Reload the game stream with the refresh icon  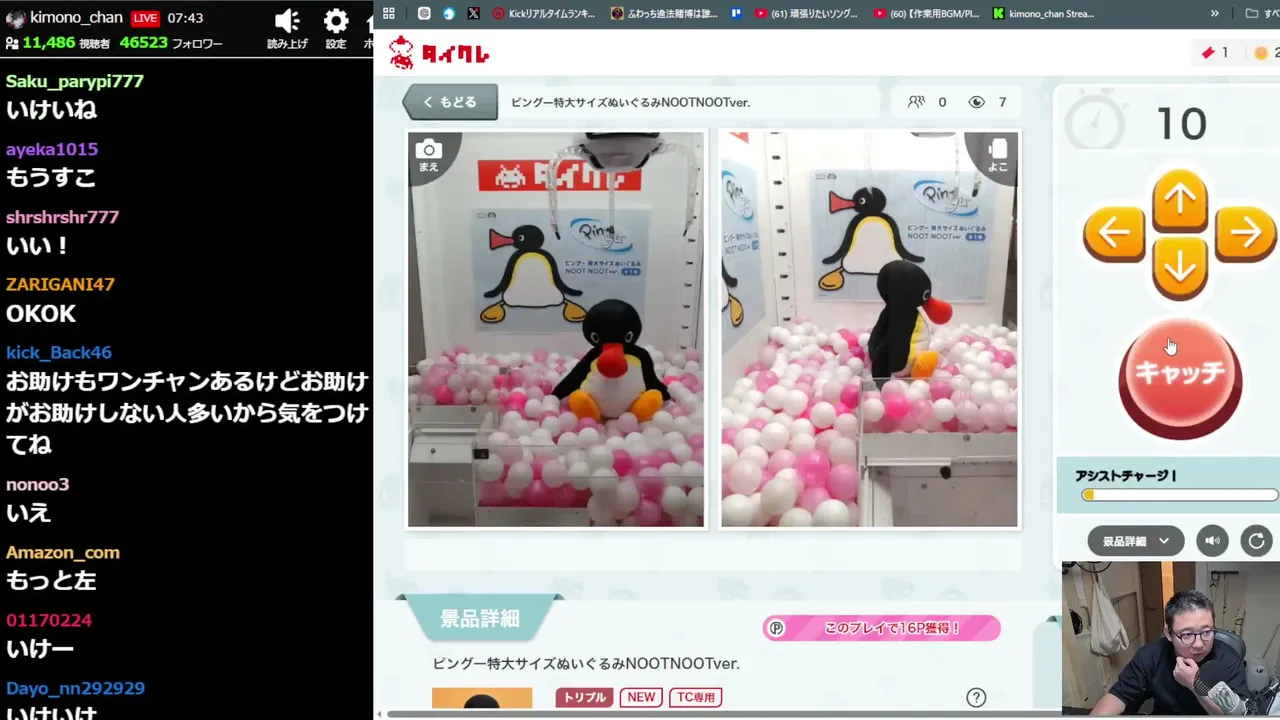[1256, 541]
